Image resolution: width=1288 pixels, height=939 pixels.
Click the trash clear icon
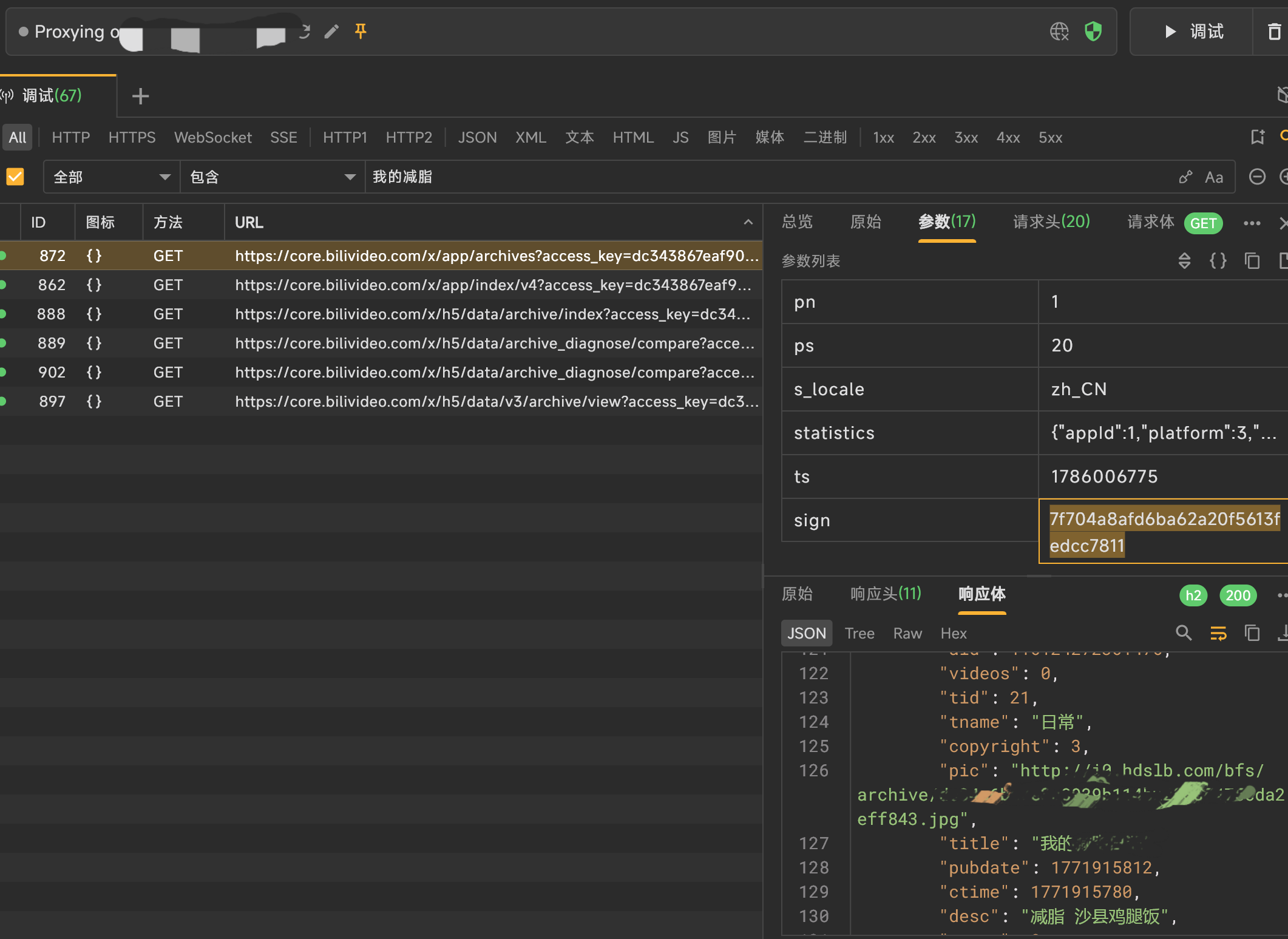[1275, 31]
